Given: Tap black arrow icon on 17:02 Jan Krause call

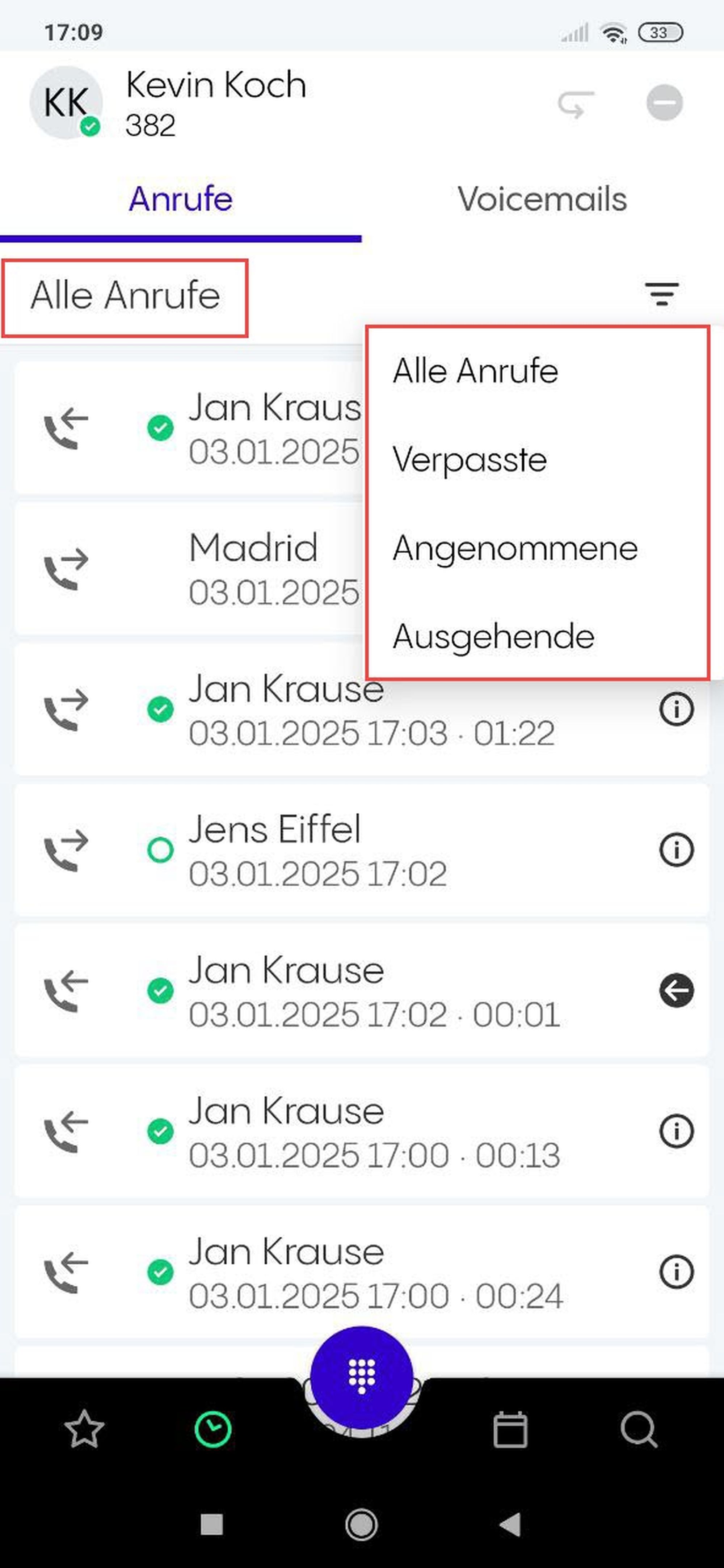Looking at the screenshot, I should coord(676,990).
